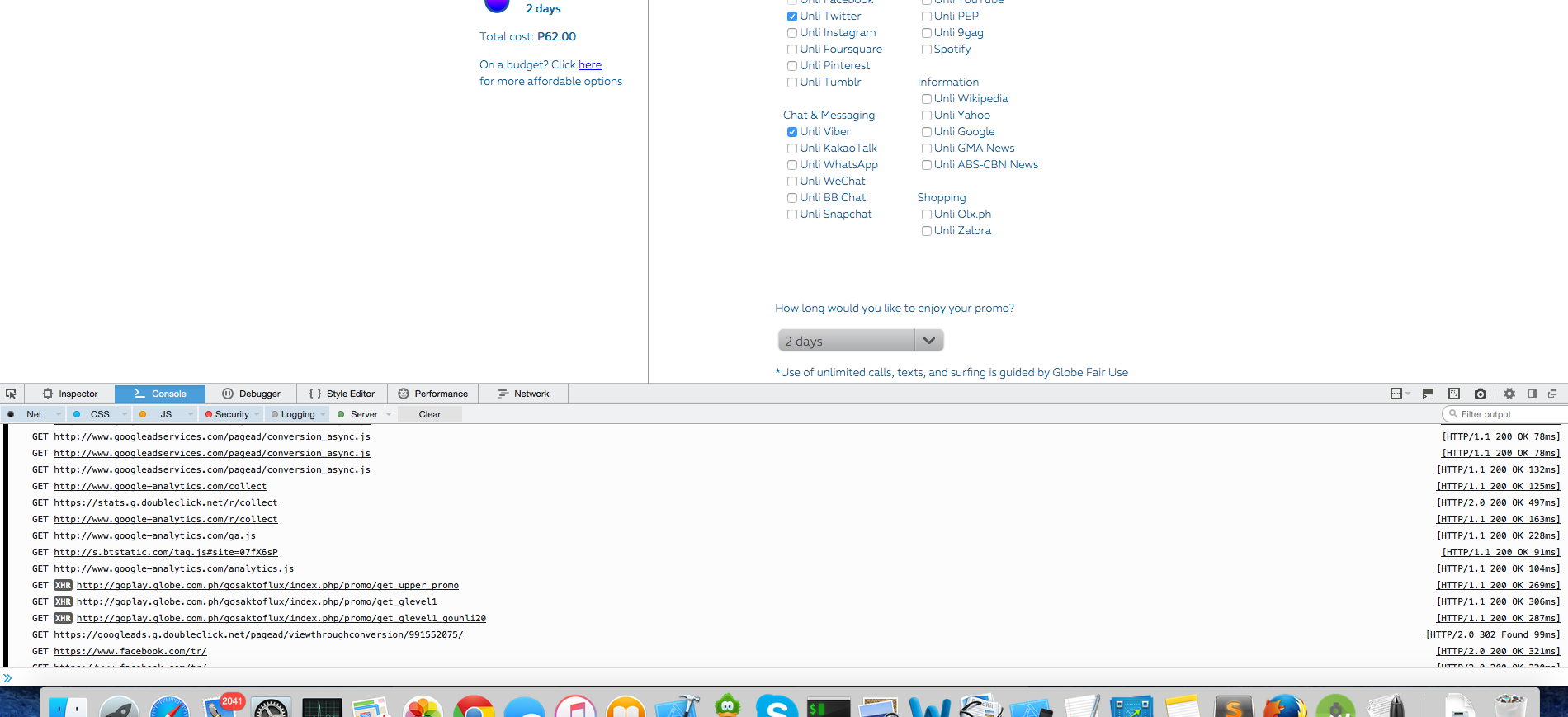Dock devtools to side of window icon
This screenshot has height=717, width=1568.
click(x=1533, y=394)
